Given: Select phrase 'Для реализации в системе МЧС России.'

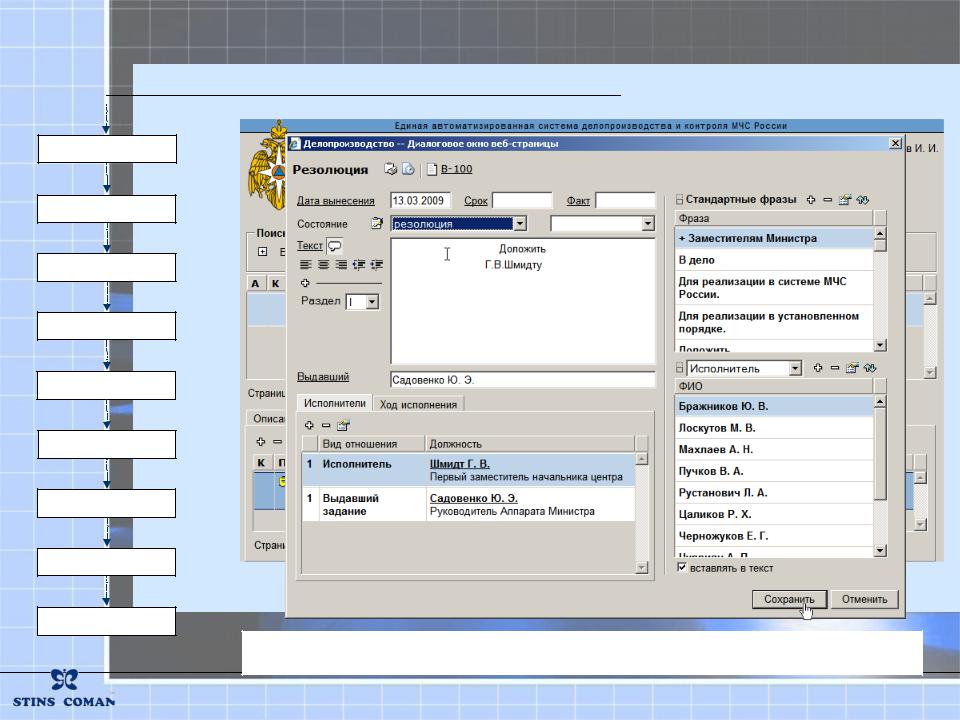Looking at the screenshot, I should [774, 288].
